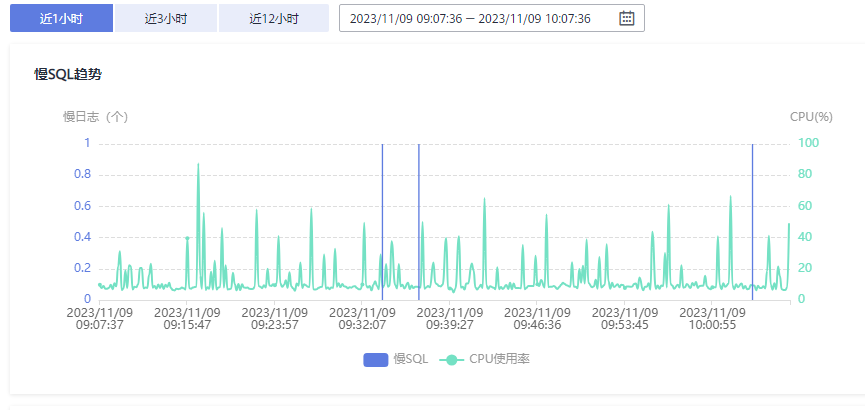Image resolution: width=865 pixels, height=410 pixels.
Task: Click the date range input field
Action: [492, 18]
